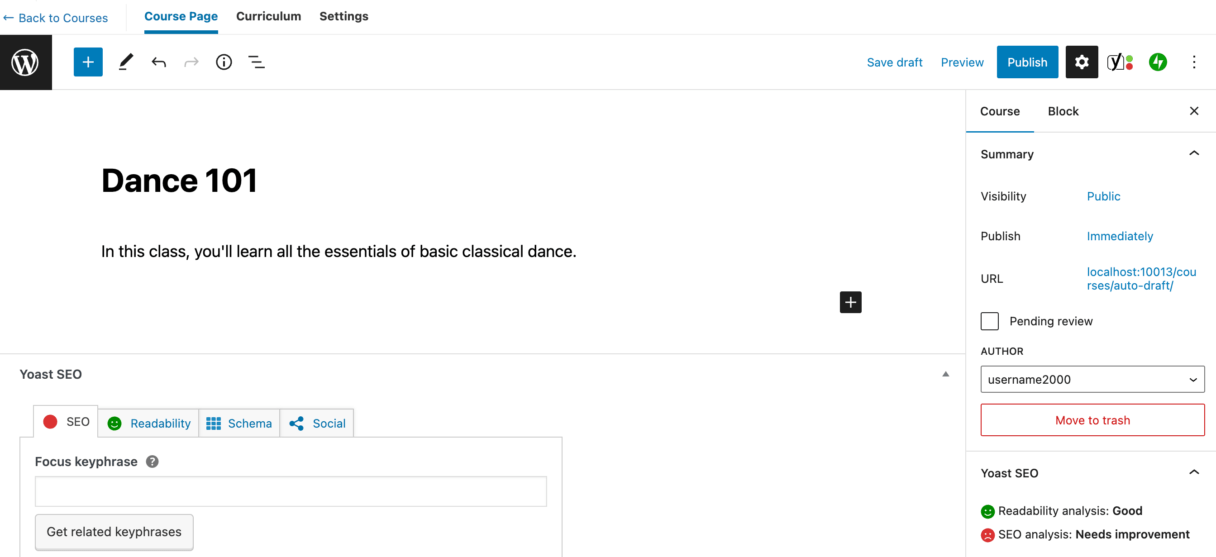Collapse the Yoast SEO metabox triangle
Image resolution: width=1216 pixels, height=557 pixels.
pyautogui.click(x=946, y=374)
